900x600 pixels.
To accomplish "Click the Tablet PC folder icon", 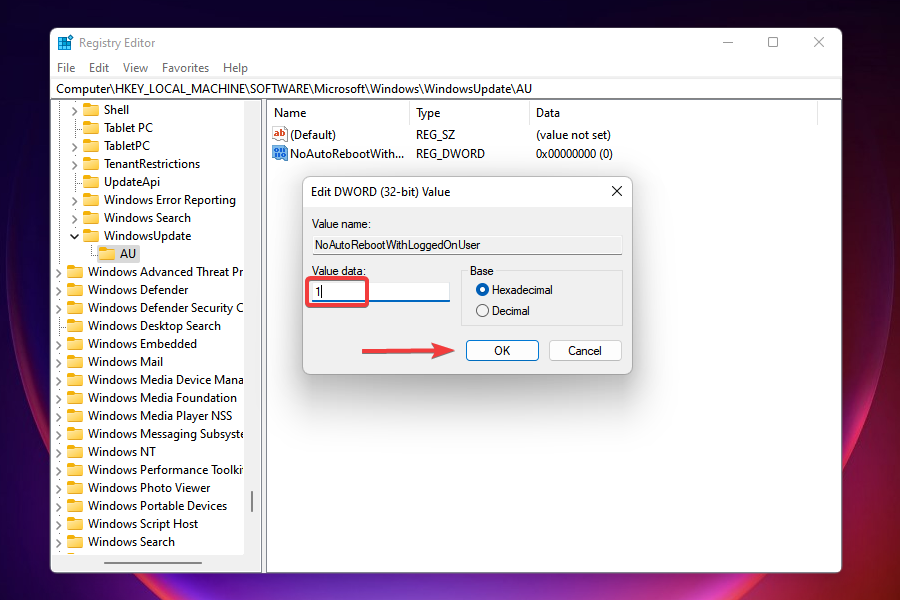I will click(x=91, y=127).
